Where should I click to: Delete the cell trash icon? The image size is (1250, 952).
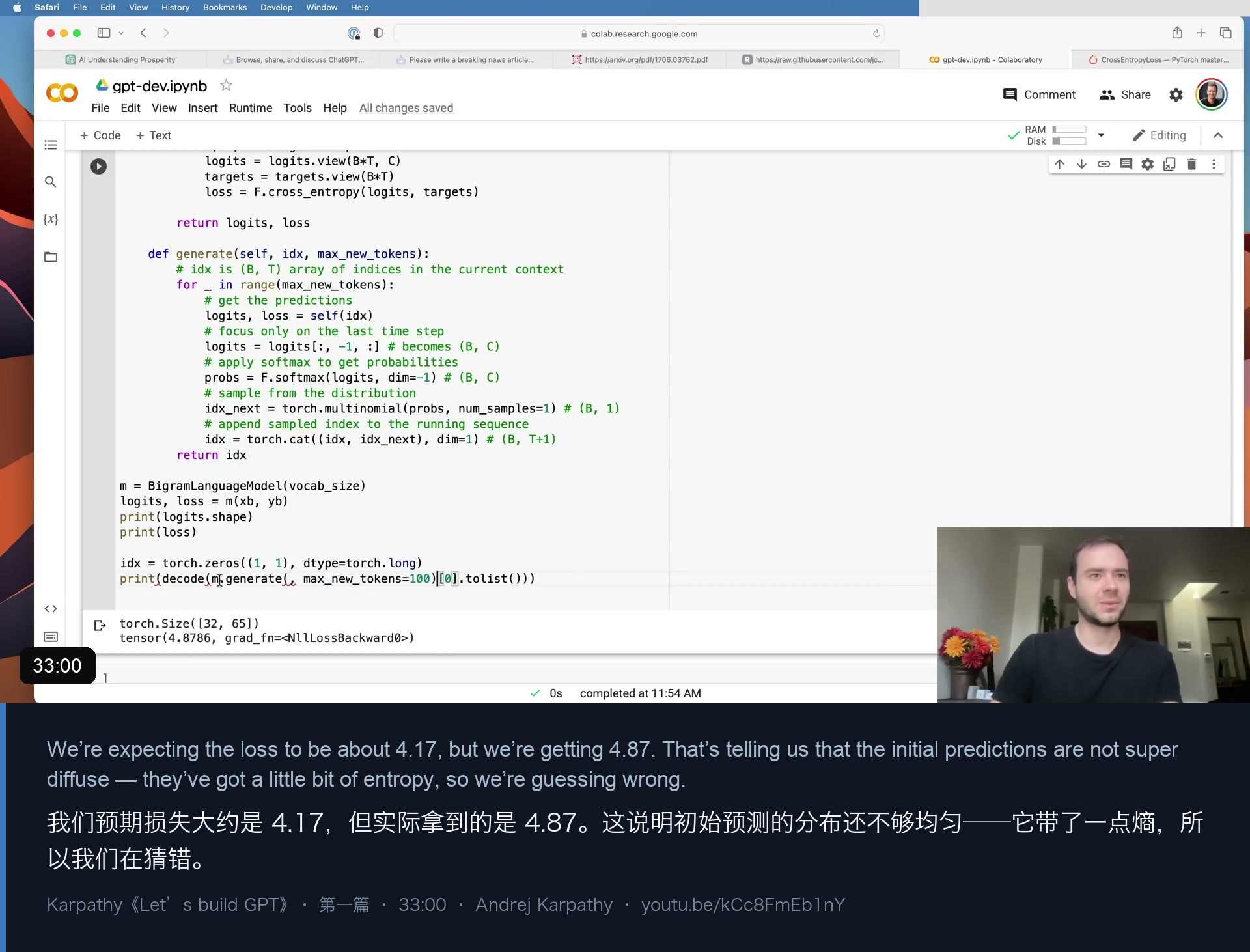tap(1192, 164)
